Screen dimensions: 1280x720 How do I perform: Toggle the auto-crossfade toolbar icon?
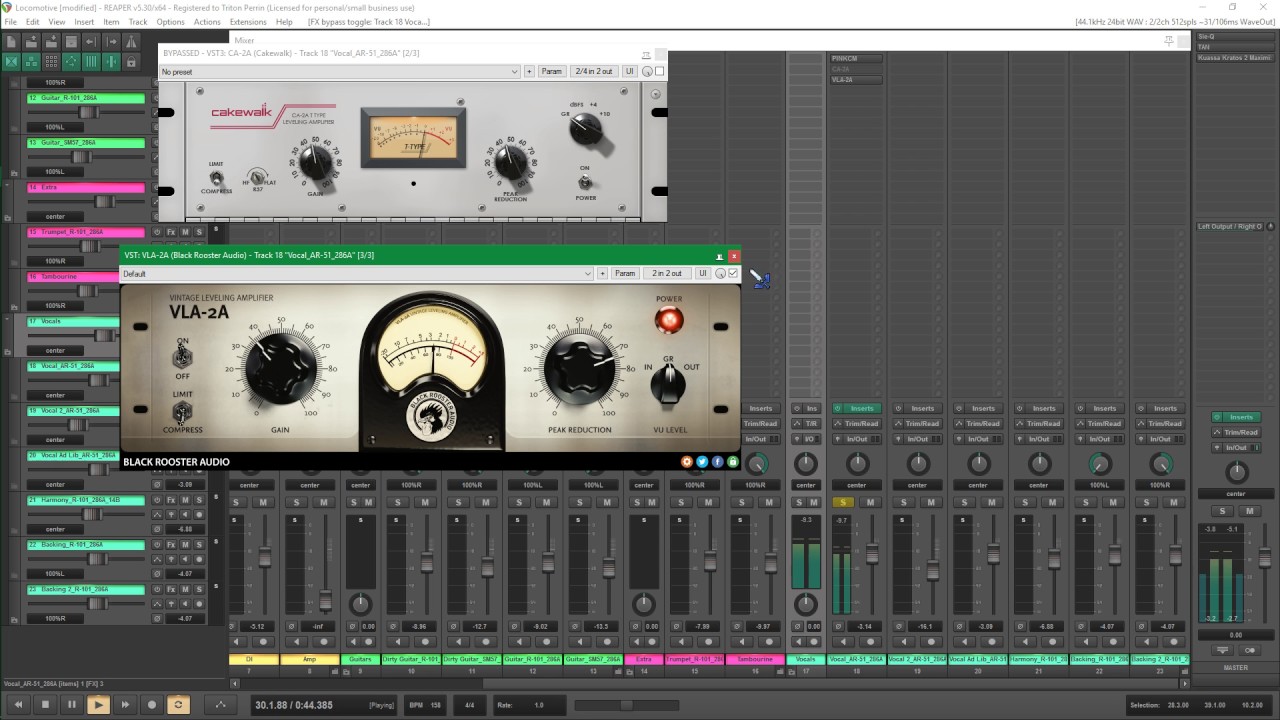pyautogui.click(x=12, y=62)
